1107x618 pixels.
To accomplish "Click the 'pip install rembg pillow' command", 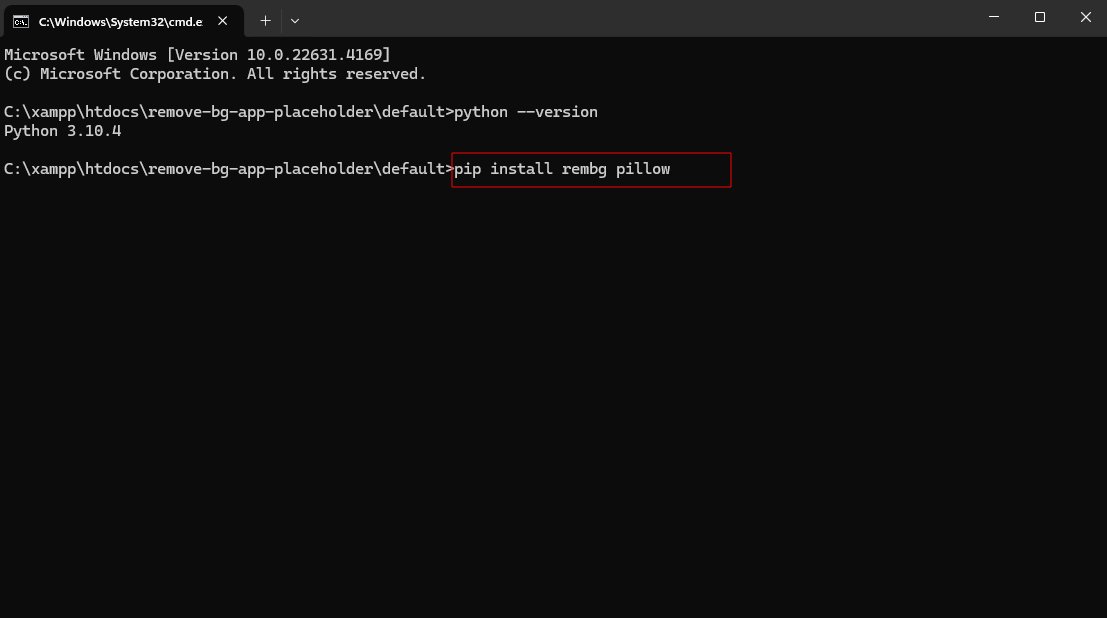I will tap(562, 169).
